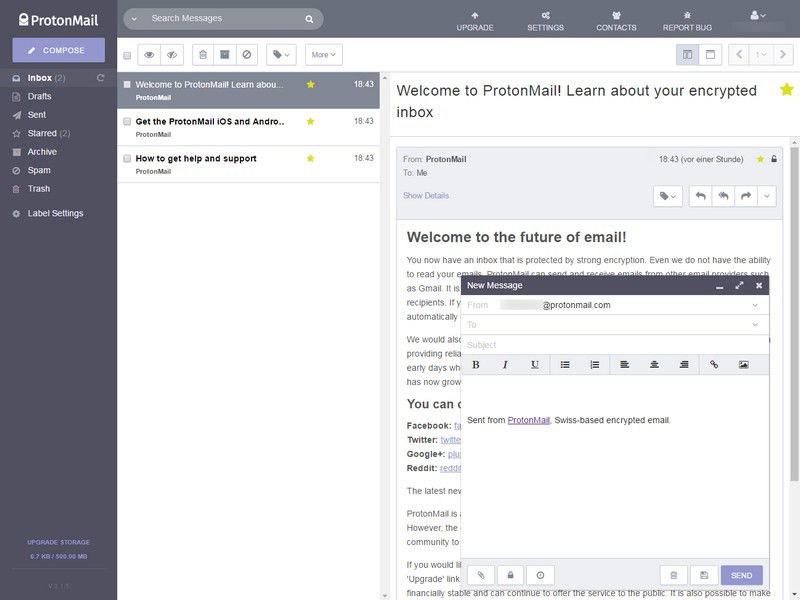
Task: Click the Subject field
Action: [x=615, y=345]
